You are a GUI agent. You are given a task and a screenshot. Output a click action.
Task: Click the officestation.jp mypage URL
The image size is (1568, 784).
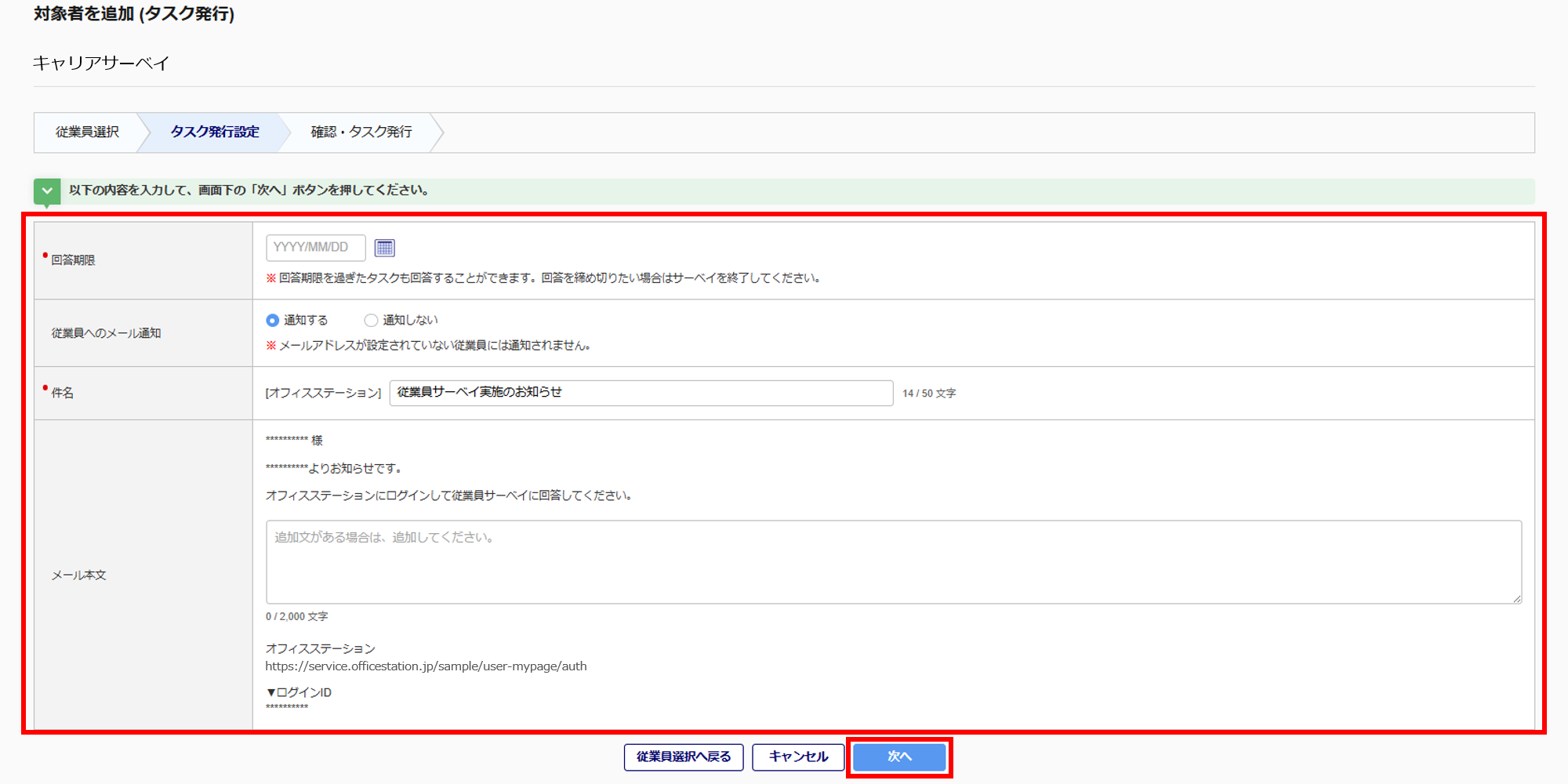click(426, 666)
